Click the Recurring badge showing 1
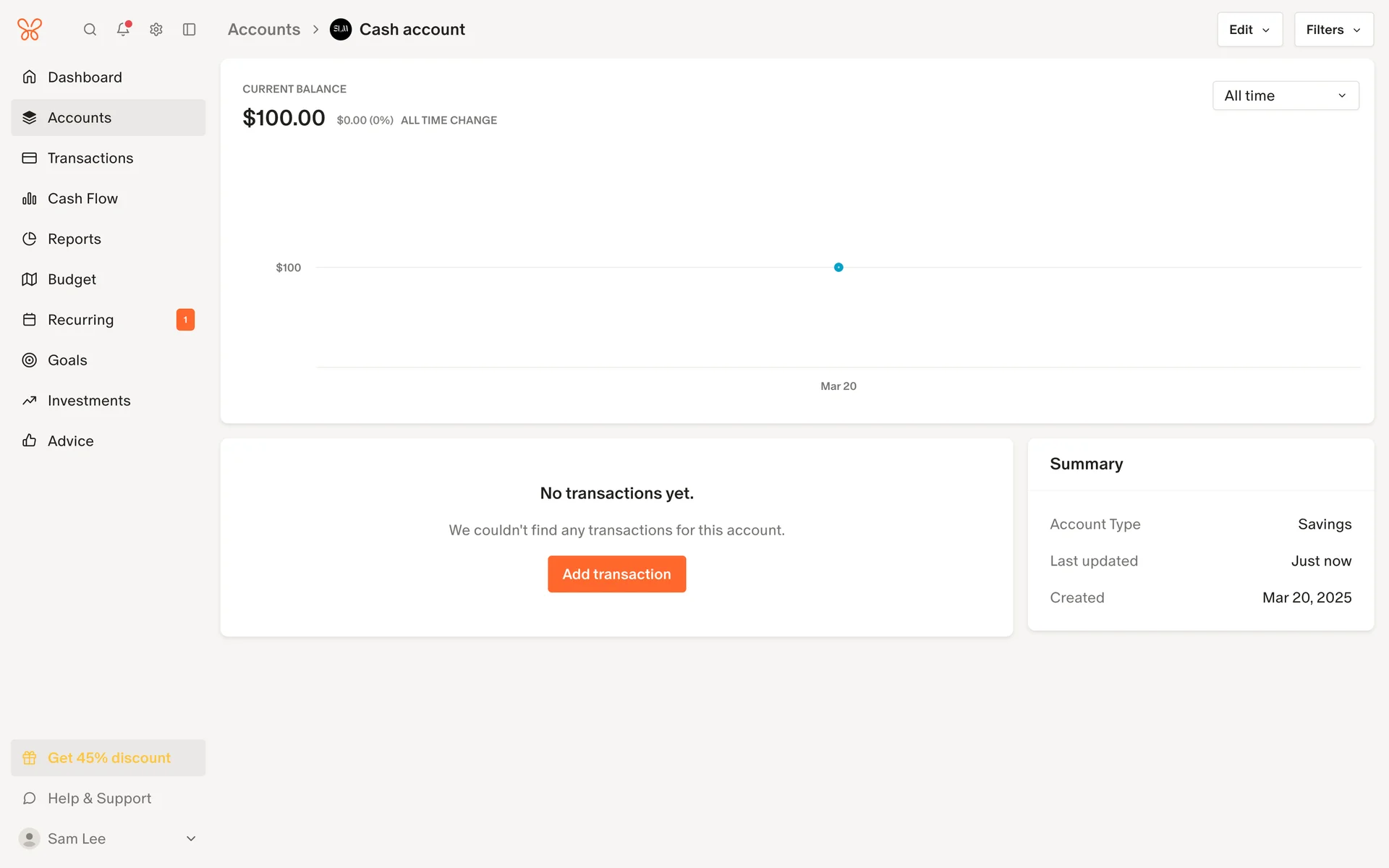The width and height of the screenshot is (1389, 868). 185,320
